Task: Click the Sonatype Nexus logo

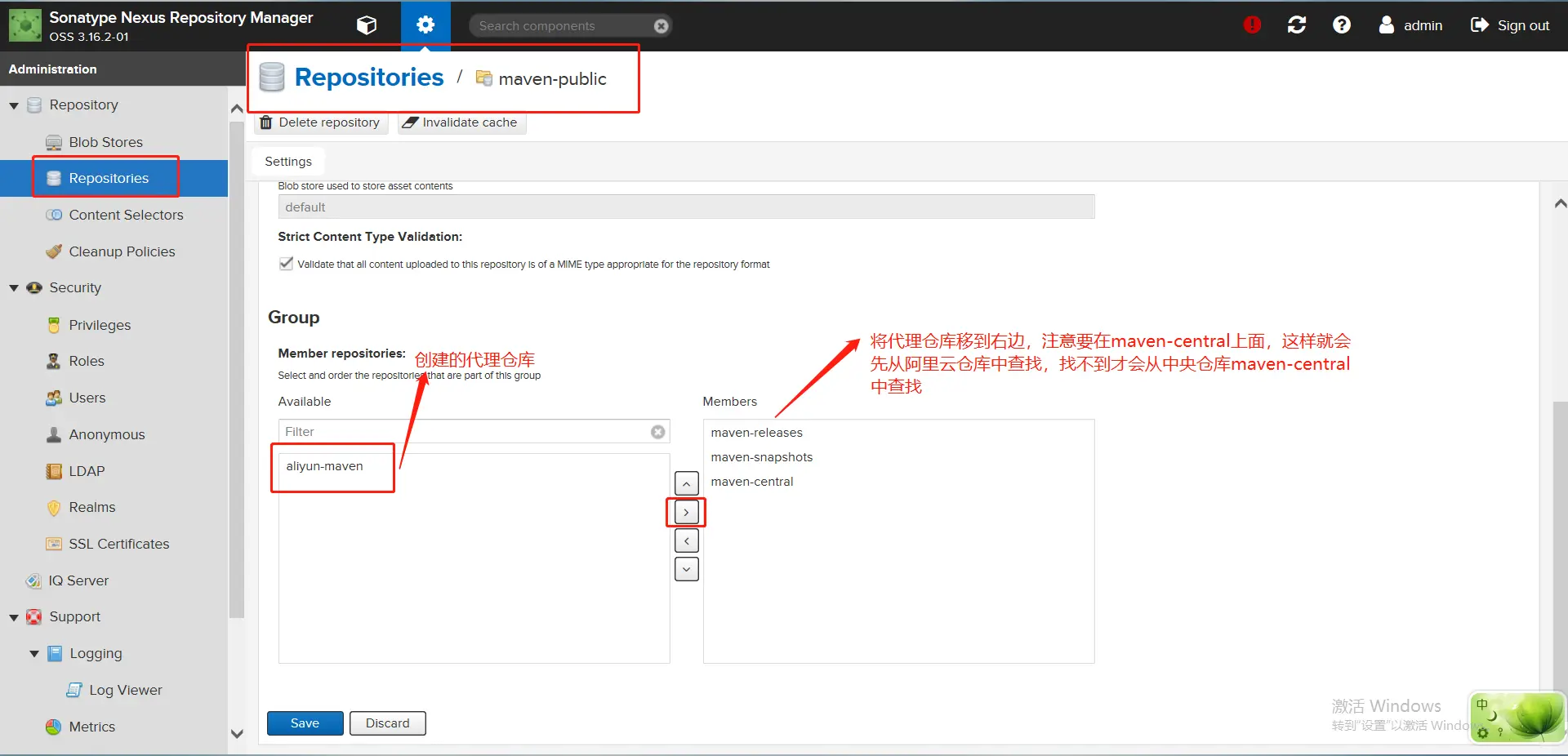Action: [x=25, y=25]
